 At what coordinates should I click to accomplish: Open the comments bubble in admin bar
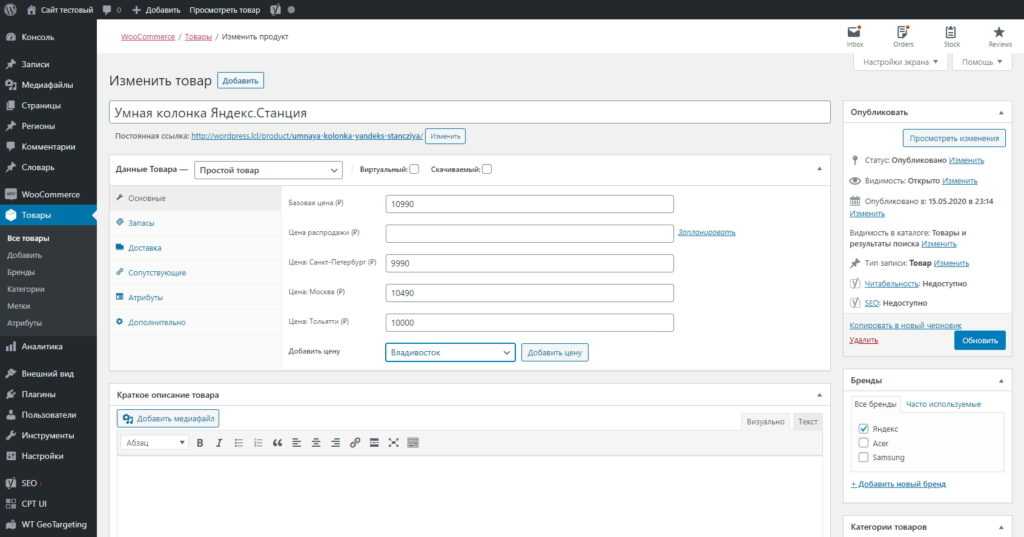click(111, 10)
